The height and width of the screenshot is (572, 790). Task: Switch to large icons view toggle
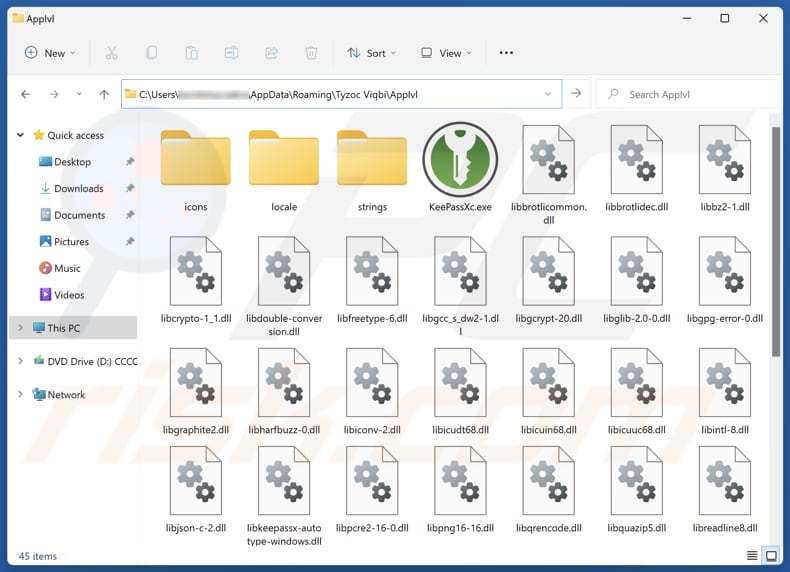[x=771, y=555]
